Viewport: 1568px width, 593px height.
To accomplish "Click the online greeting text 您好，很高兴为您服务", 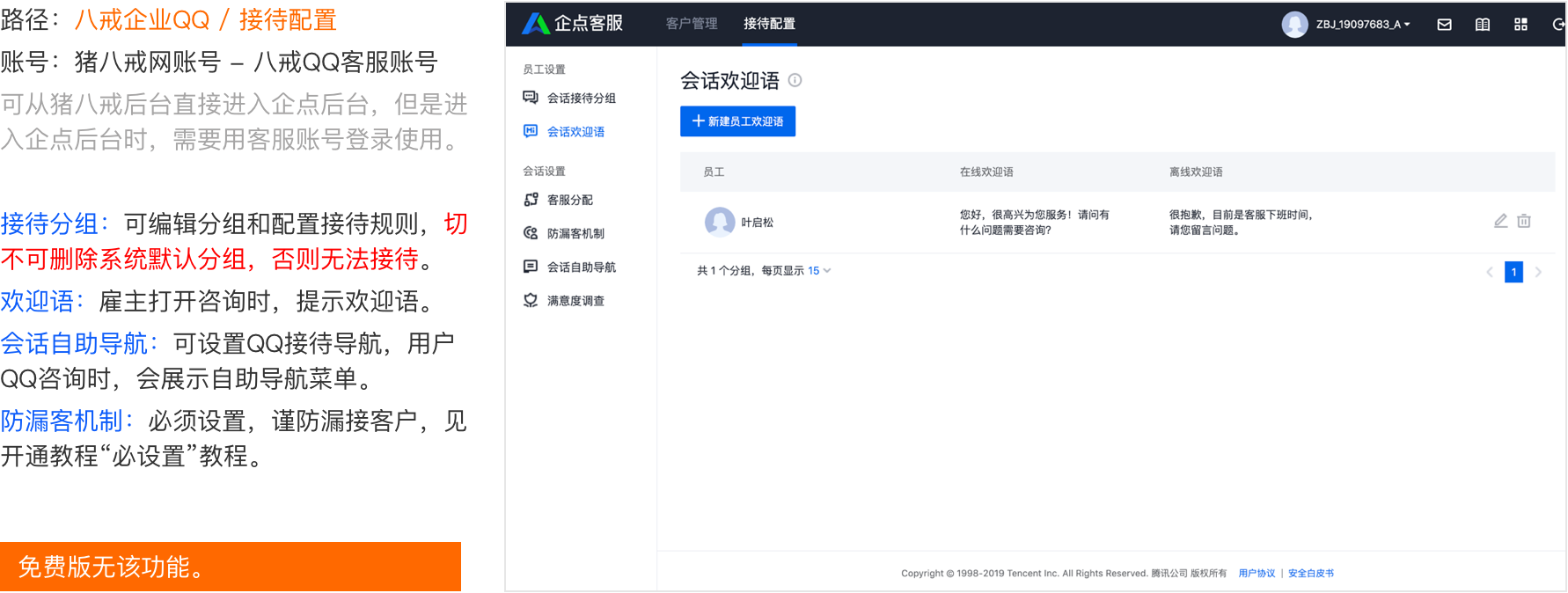I will coord(1035,223).
